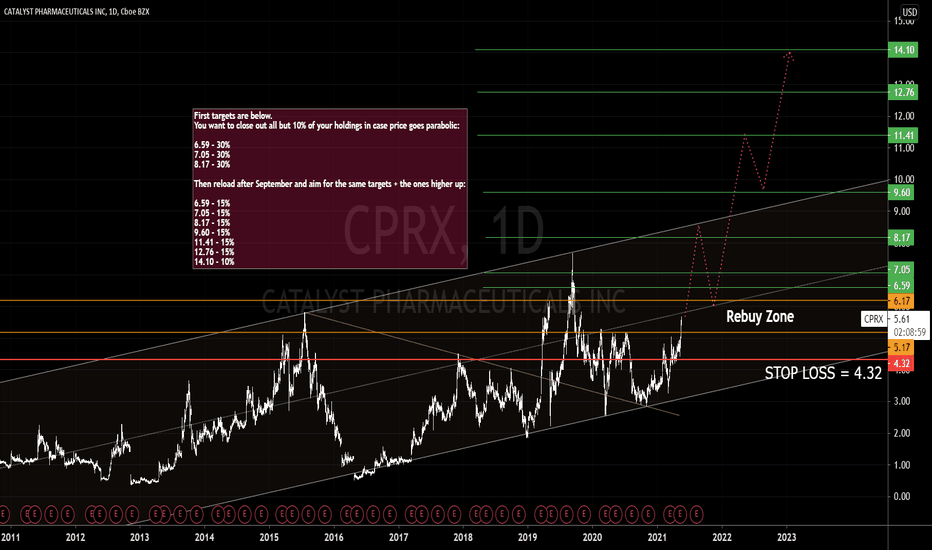Click the '8.17 - 30%' line in note
932x550 pixels.
212,165
